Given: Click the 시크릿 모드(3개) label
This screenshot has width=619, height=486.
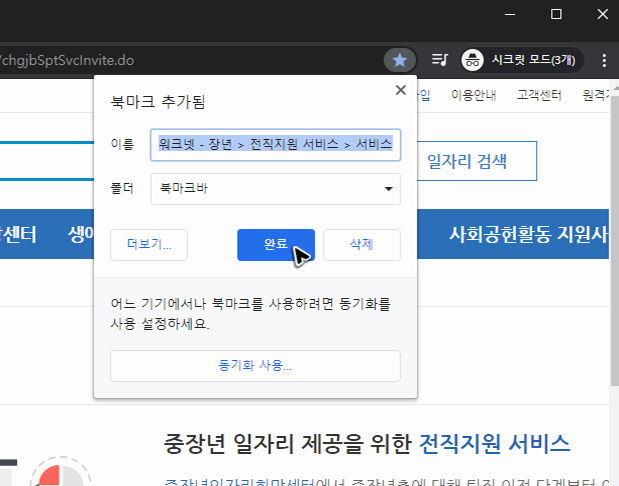Looking at the screenshot, I should click(533, 60).
